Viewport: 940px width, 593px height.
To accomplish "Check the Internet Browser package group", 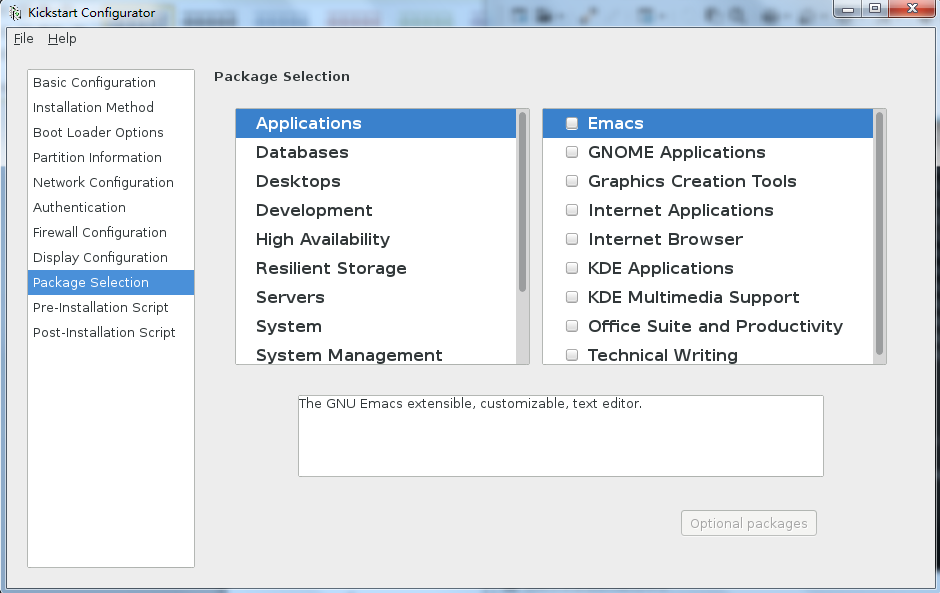I will [x=572, y=240].
